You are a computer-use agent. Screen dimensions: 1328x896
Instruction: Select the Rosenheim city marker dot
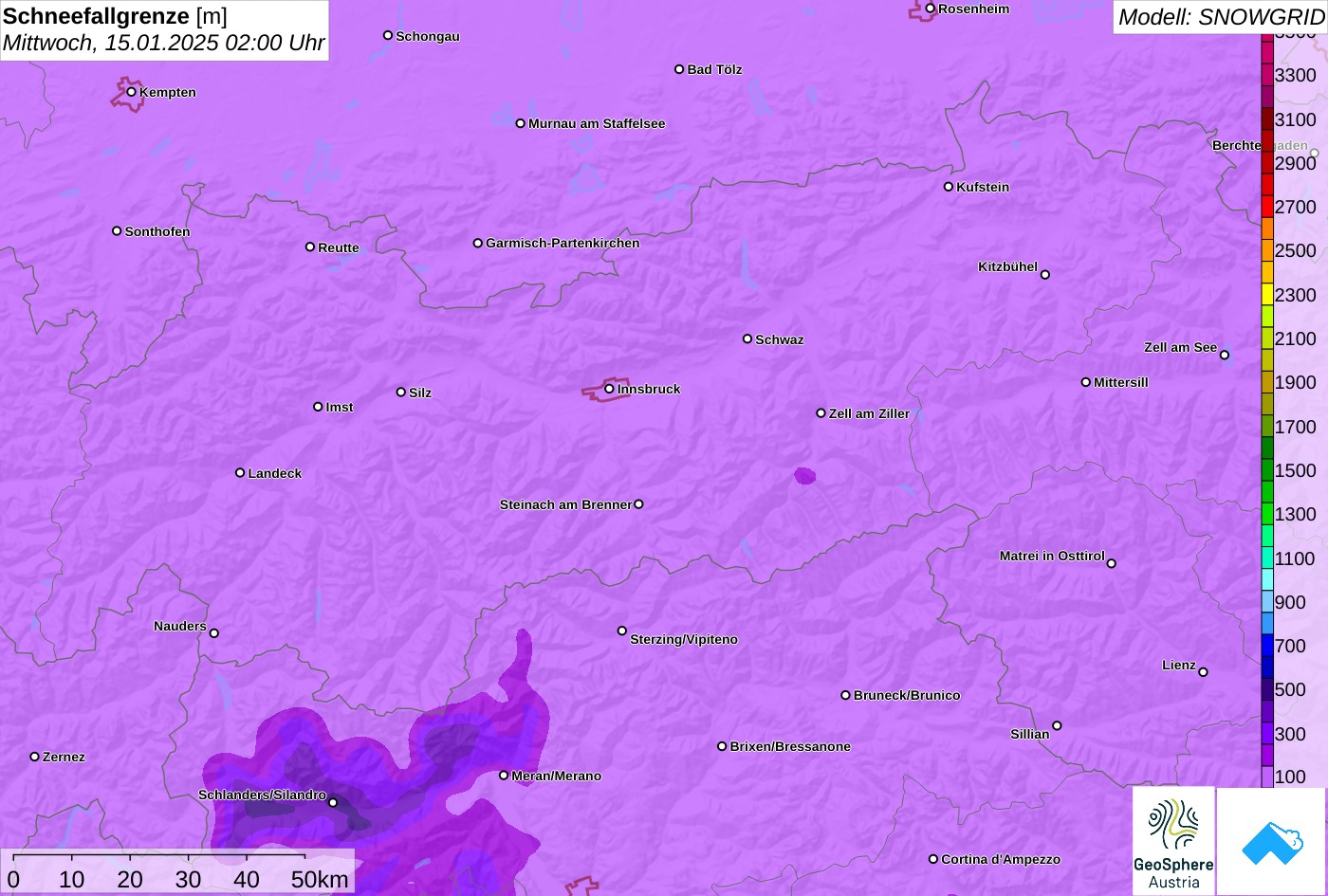pos(931,9)
